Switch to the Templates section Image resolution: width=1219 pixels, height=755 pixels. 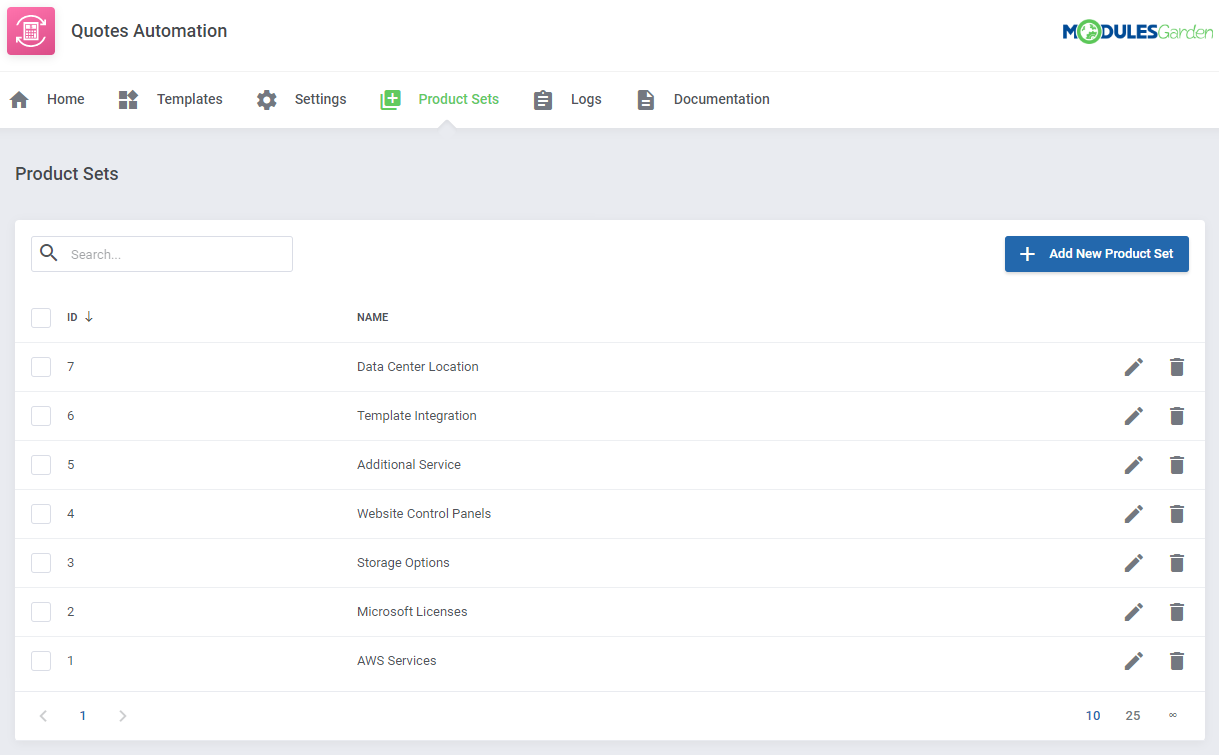point(189,99)
